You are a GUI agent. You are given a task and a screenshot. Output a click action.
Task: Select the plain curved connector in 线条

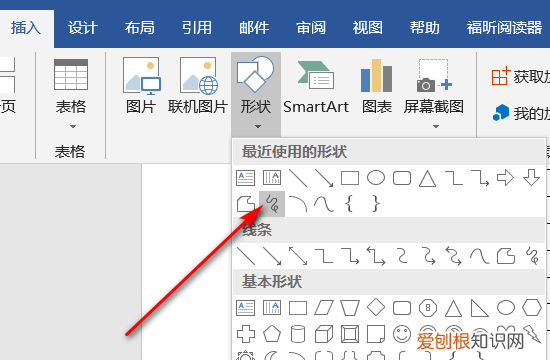pyautogui.click(x=402, y=256)
